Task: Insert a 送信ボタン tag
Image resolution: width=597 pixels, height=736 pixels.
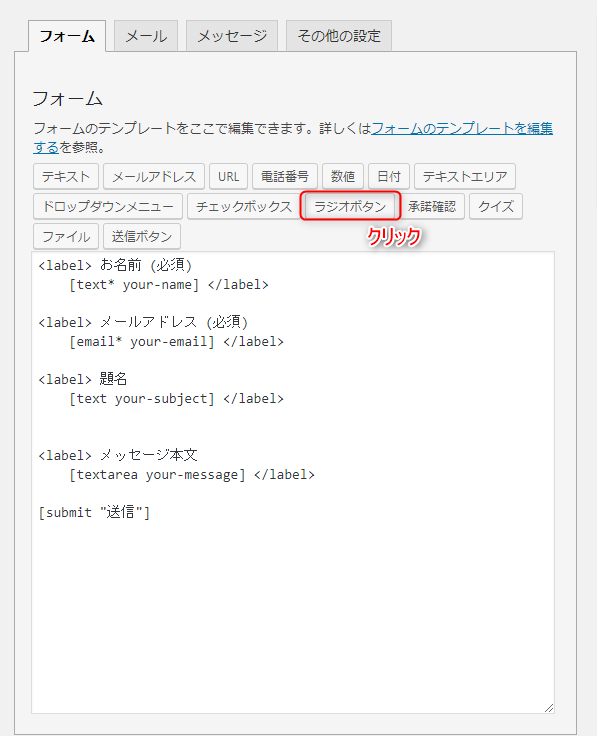Action: pyautogui.click(x=142, y=237)
